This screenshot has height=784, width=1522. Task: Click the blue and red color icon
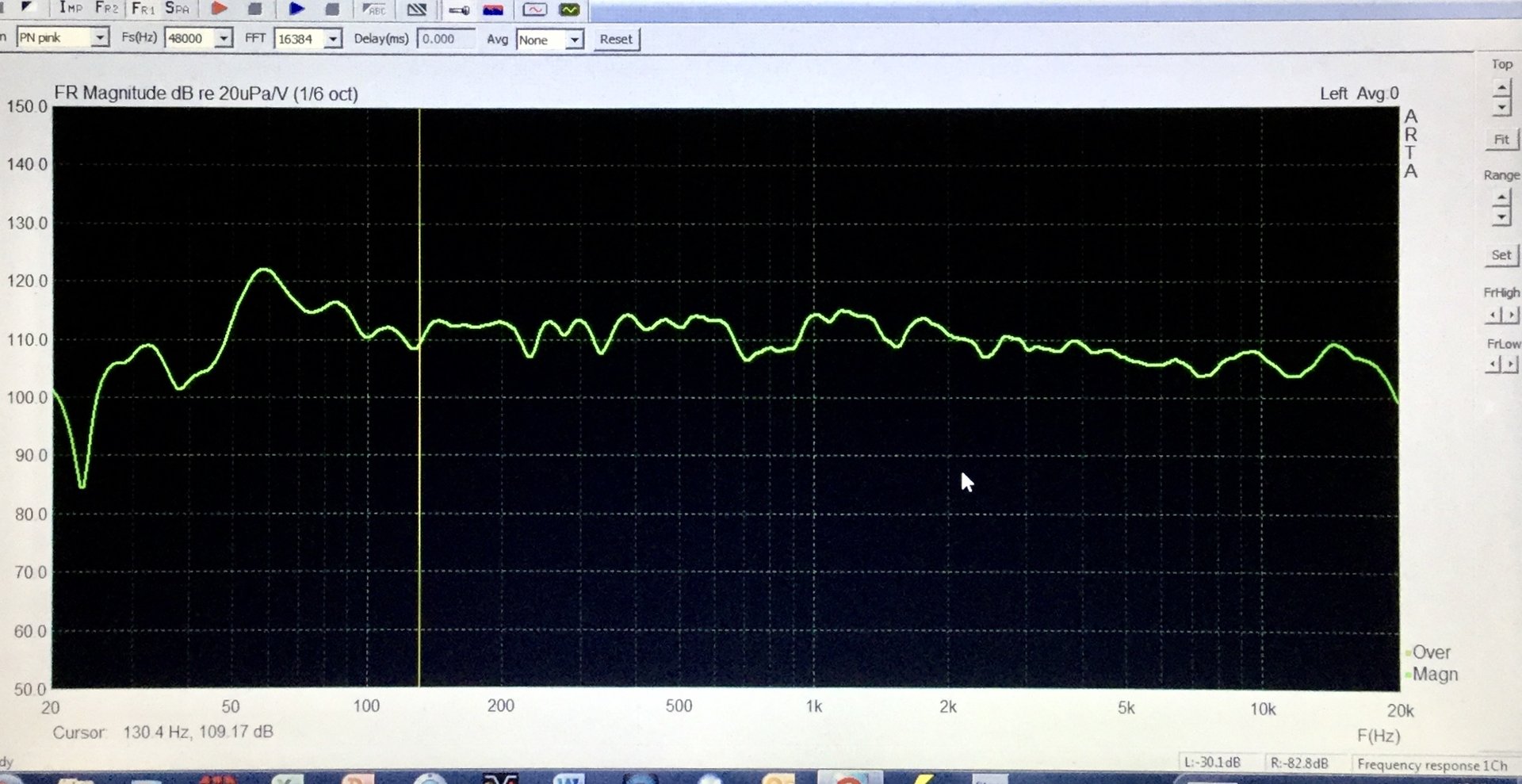pos(493,10)
